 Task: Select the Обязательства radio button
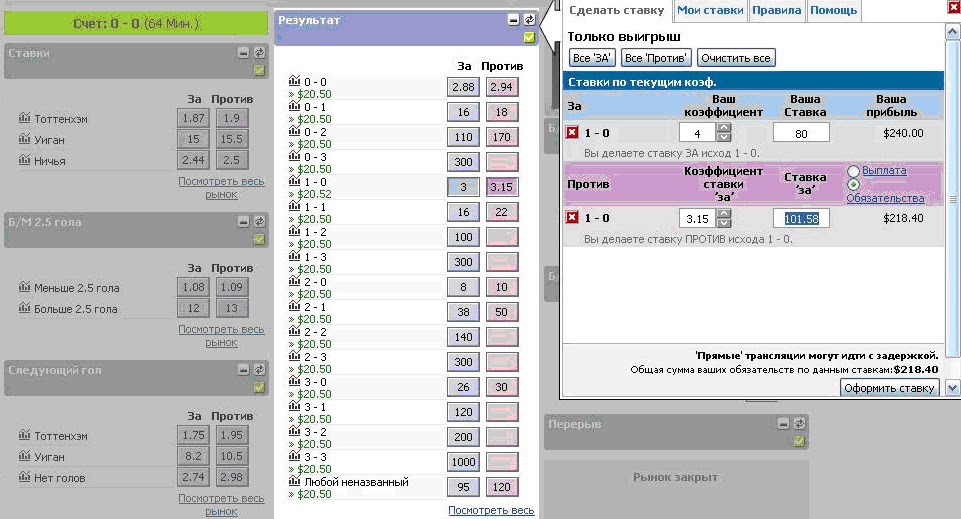click(853, 184)
